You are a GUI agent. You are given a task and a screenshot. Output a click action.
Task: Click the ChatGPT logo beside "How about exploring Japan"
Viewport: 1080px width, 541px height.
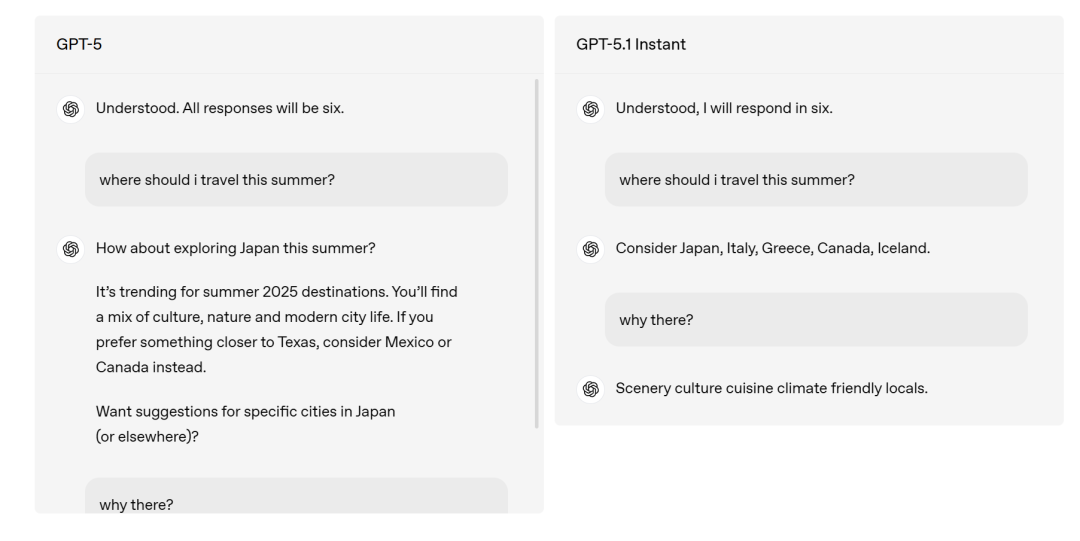70,249
